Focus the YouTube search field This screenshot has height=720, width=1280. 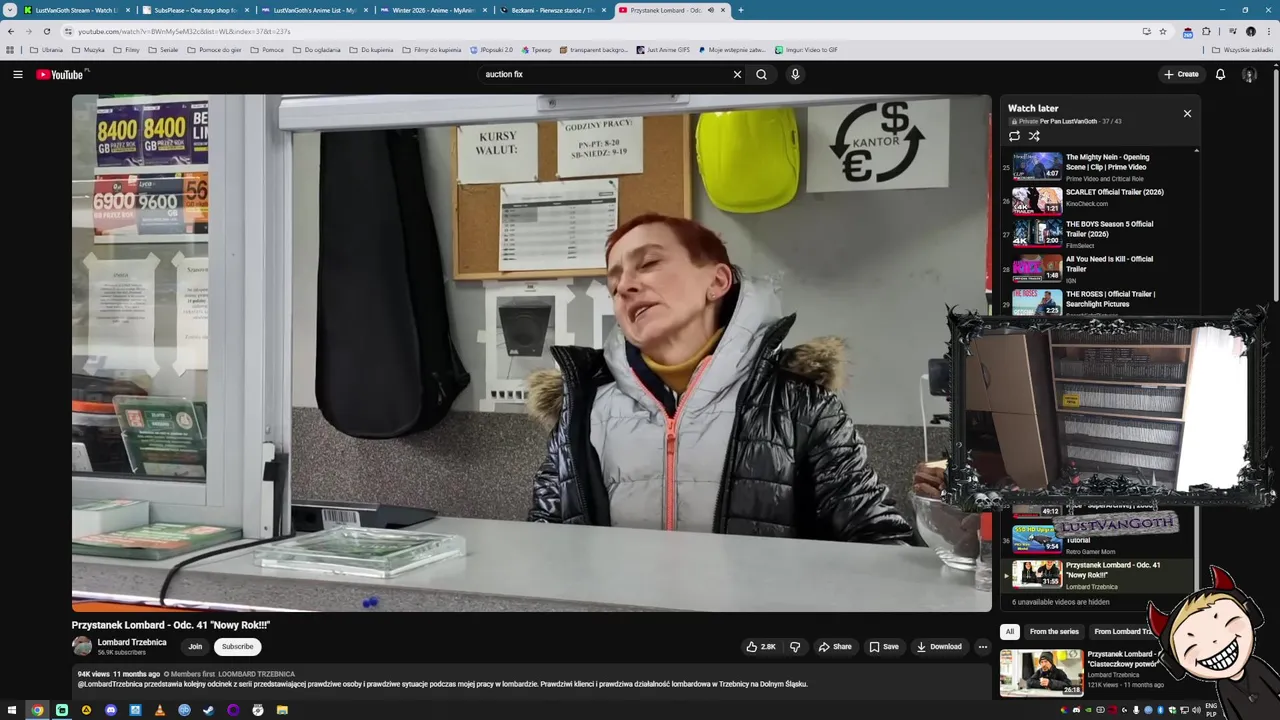605,74
